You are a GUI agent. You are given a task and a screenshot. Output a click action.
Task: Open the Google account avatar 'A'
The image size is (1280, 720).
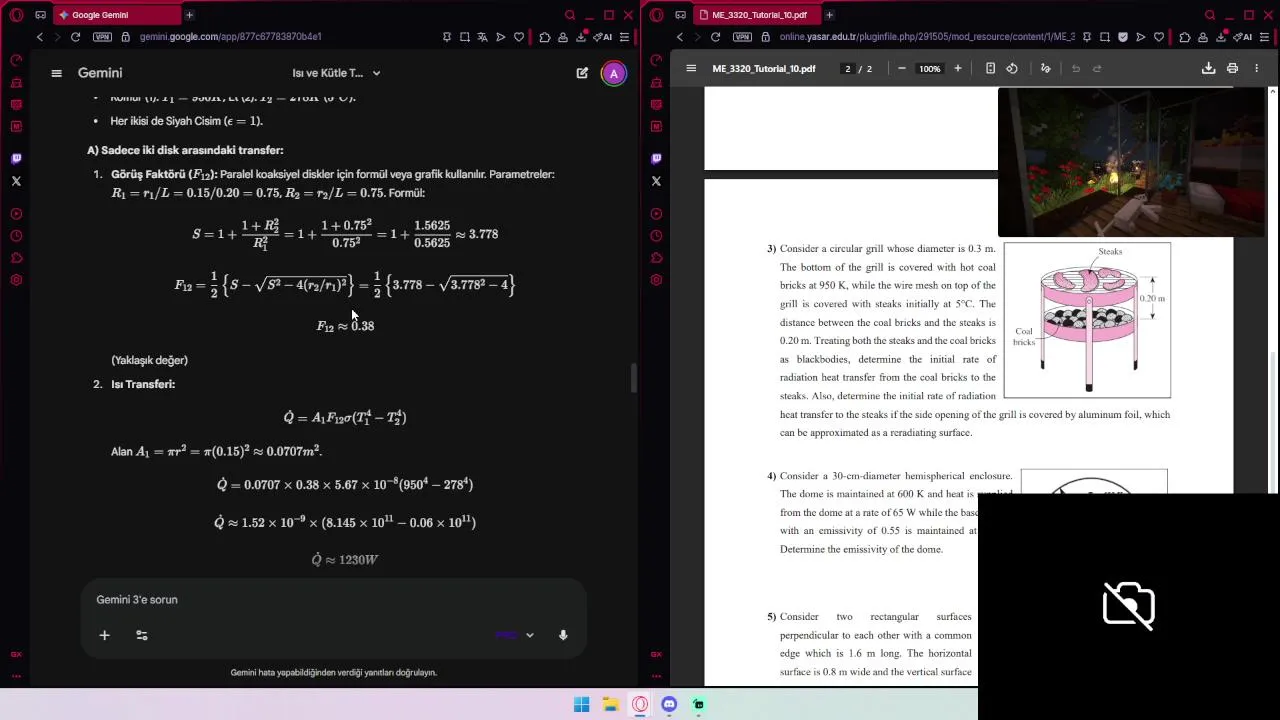tap(614, 73)
